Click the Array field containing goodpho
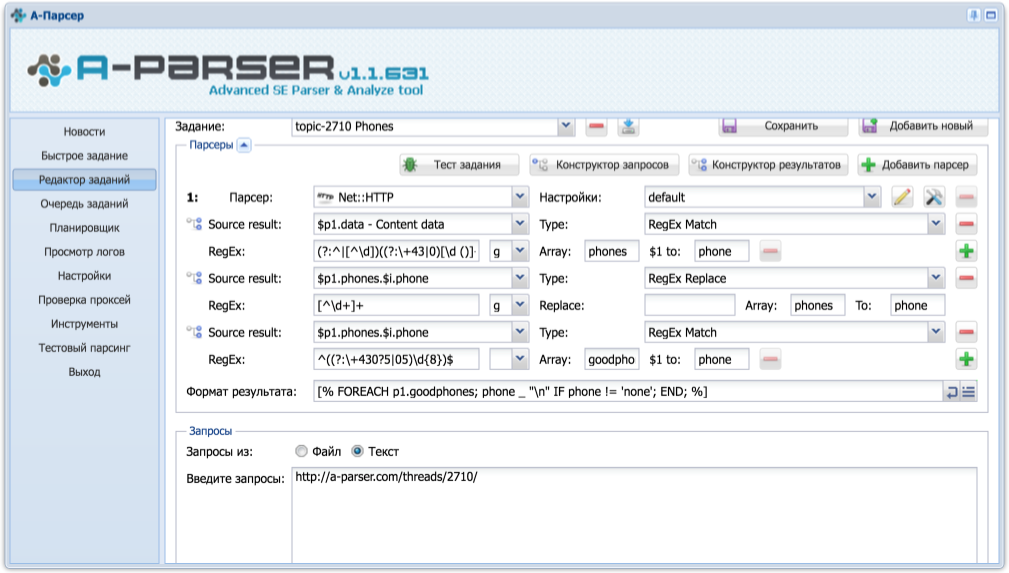The height and width of the screenshot is (573, 1009). 611,359
